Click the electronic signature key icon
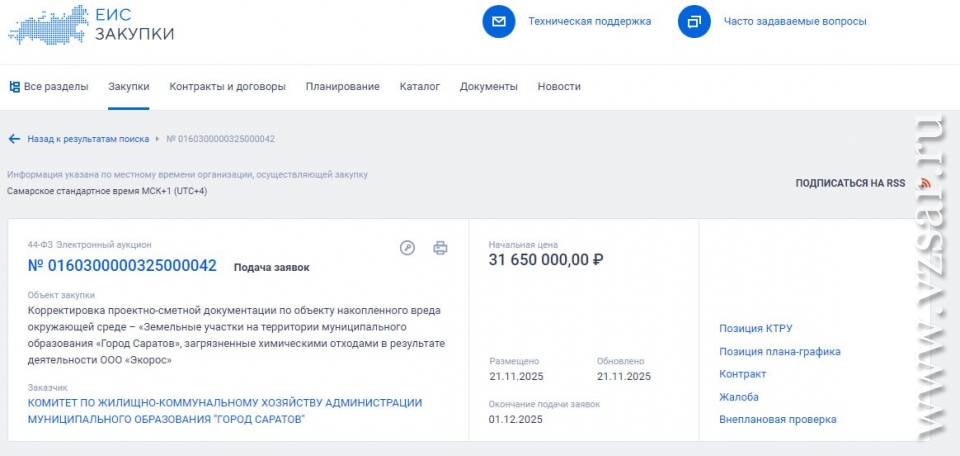Viewport: 960px width, 456px height. [407, 248]
